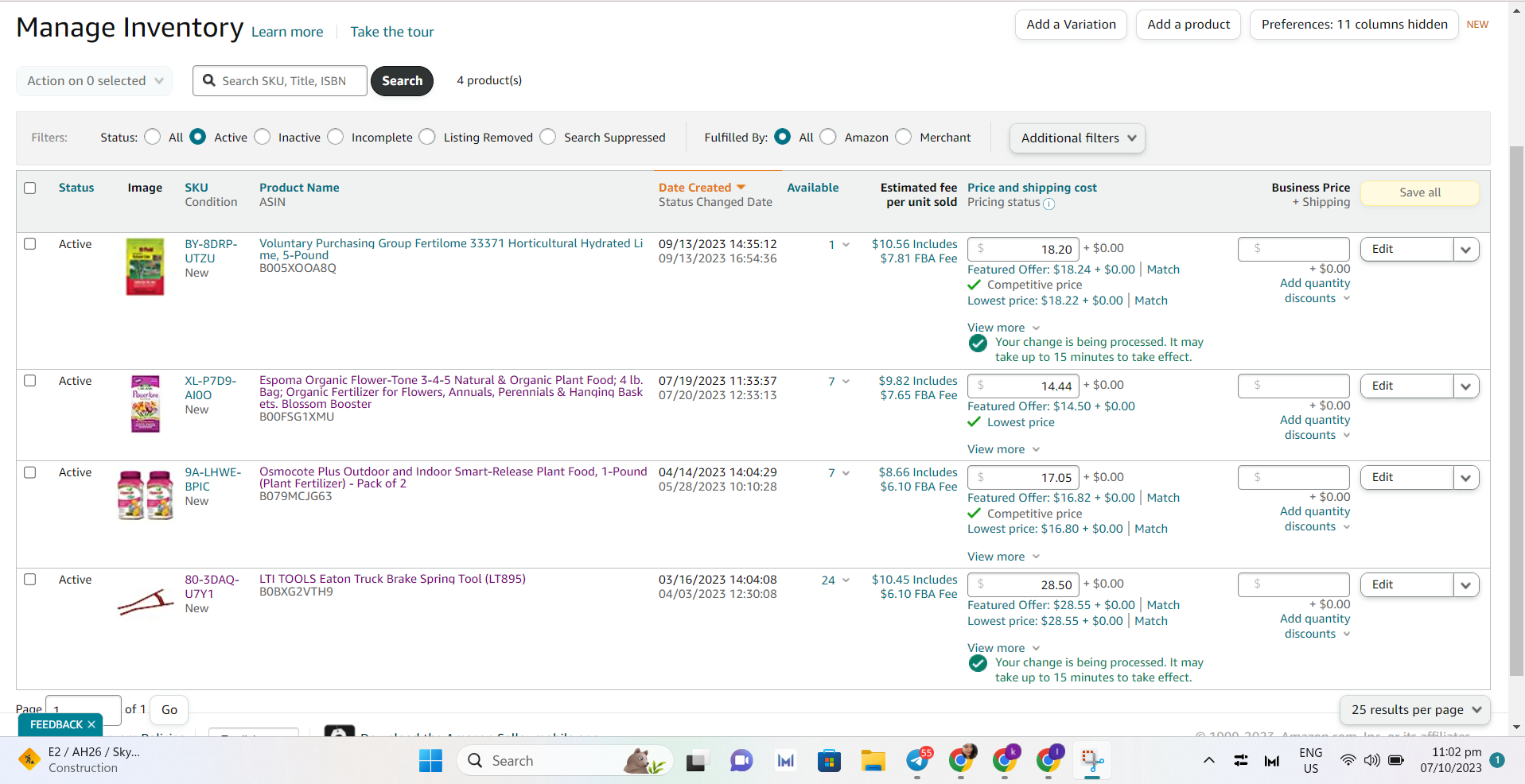Viewport: 1525px width, 784px height.
Task: Click the Save all button
Action: click(1420, 193)
